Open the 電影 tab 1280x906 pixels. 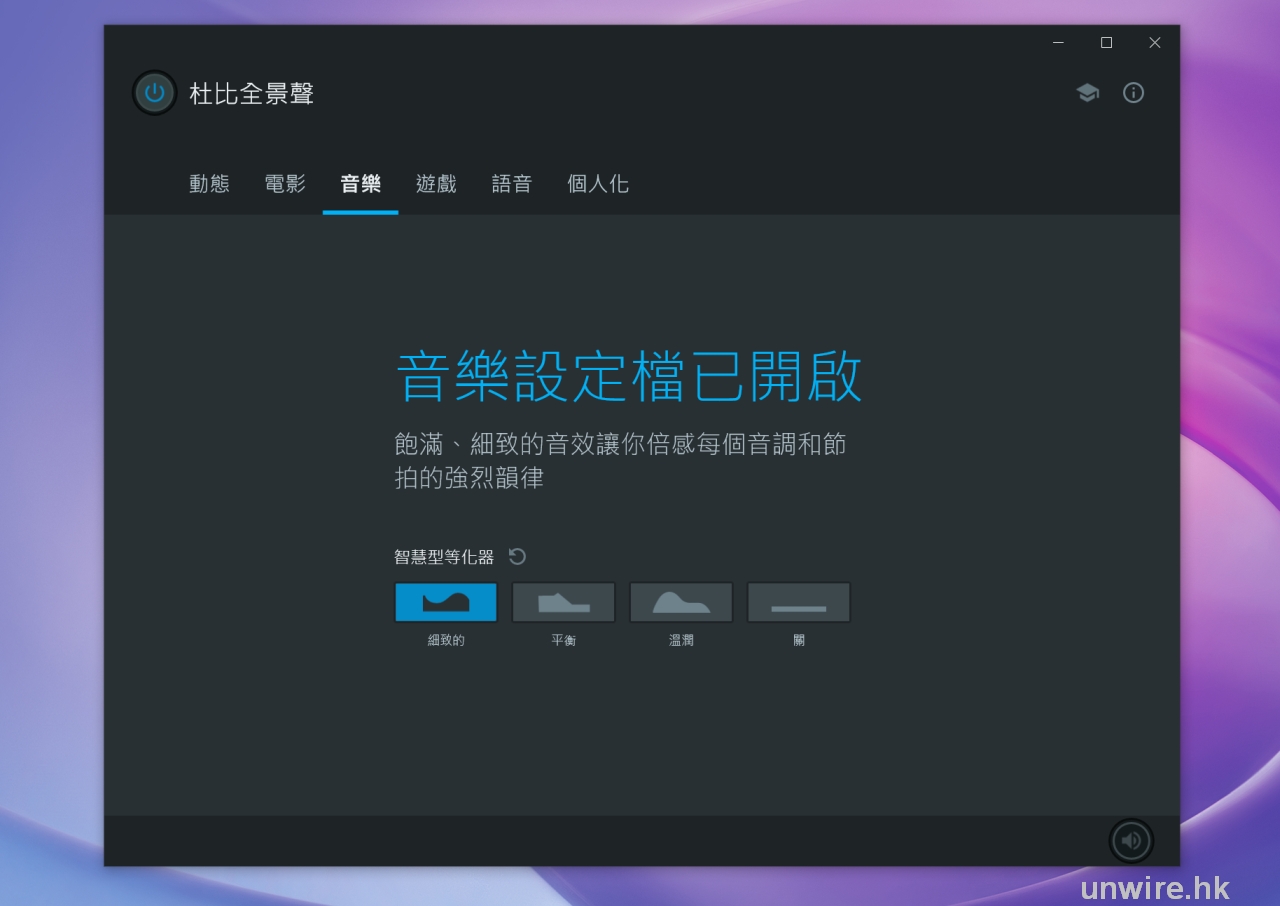tap(285, 184)
